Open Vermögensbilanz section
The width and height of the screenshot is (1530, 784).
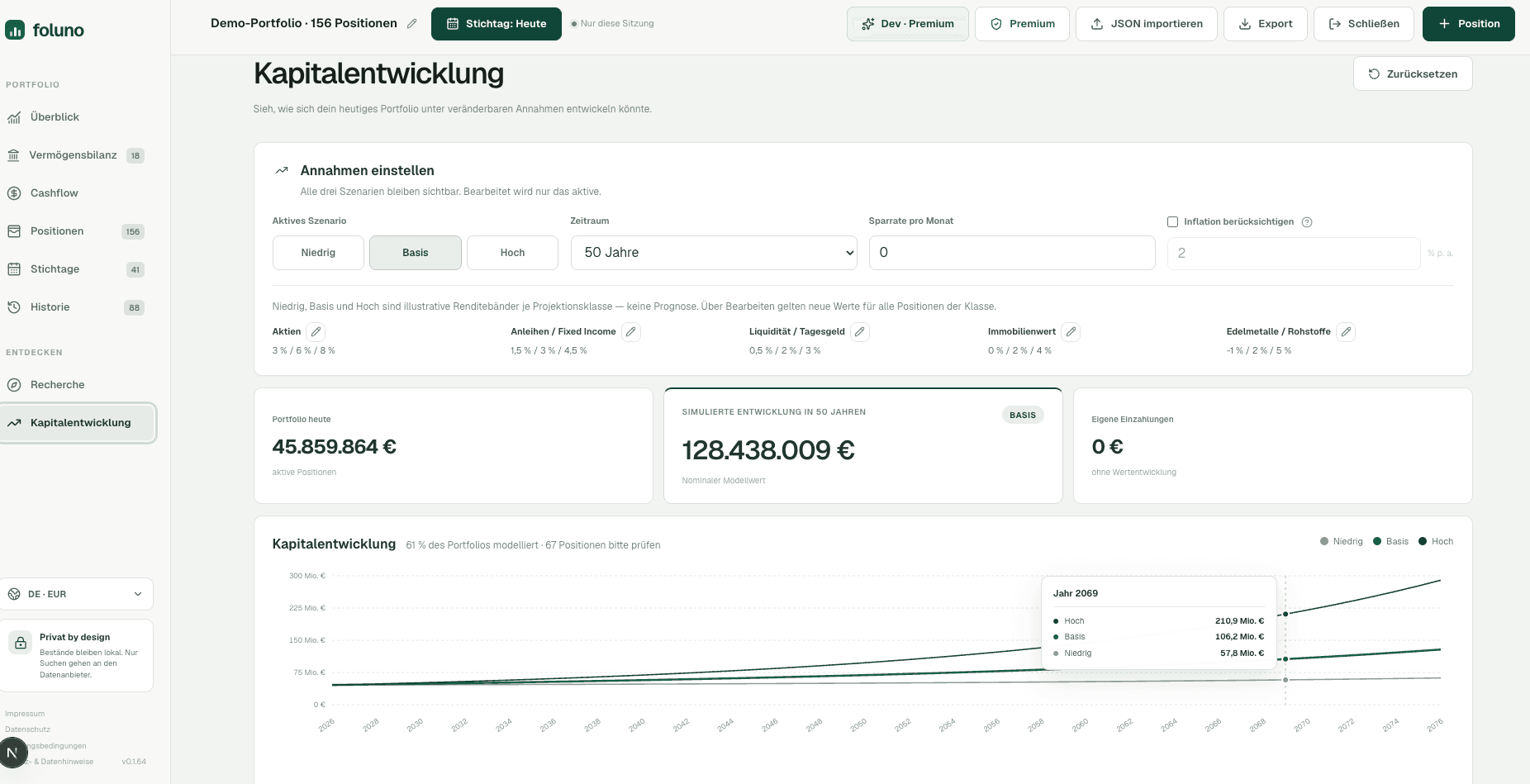point(78,155)
